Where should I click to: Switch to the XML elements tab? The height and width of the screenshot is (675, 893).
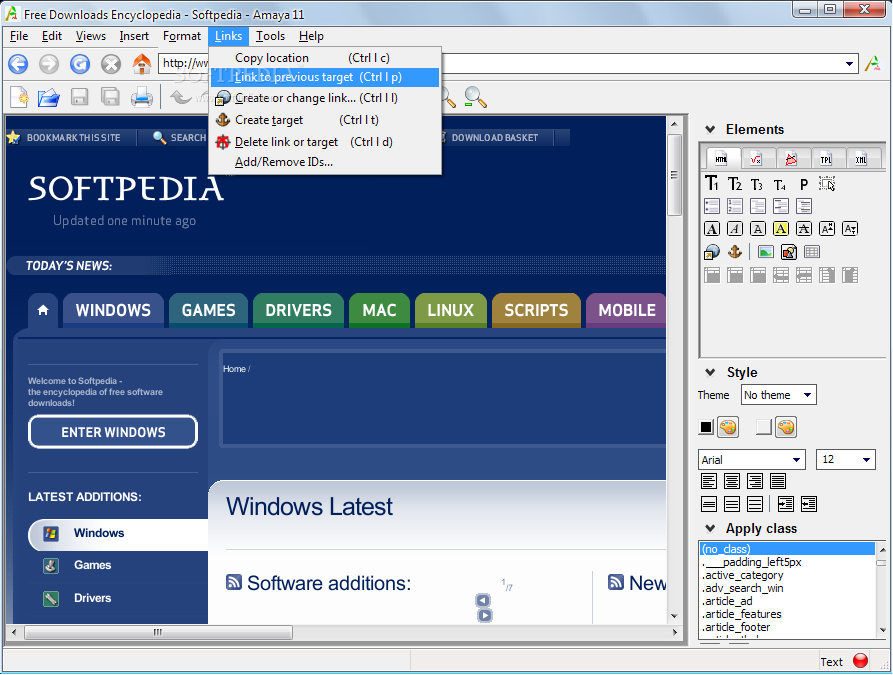pyautogui.click(x=861, y=159)
